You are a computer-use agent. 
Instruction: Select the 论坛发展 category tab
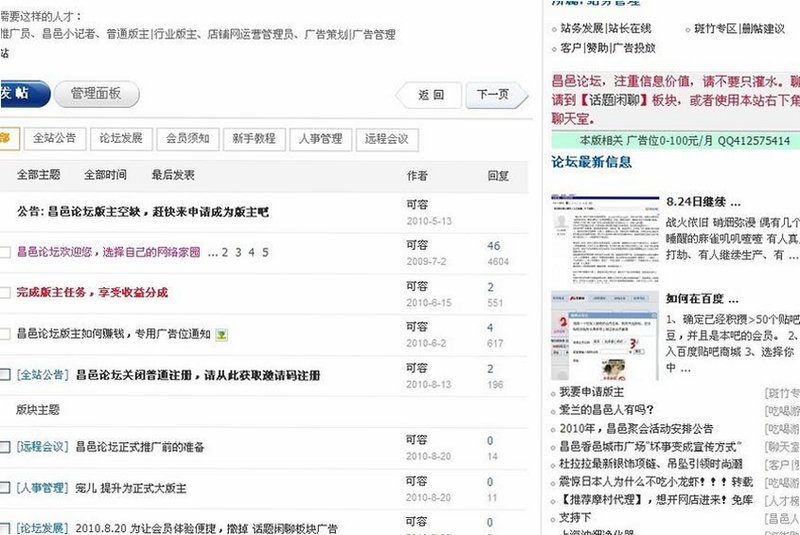[x=121, y=139]
